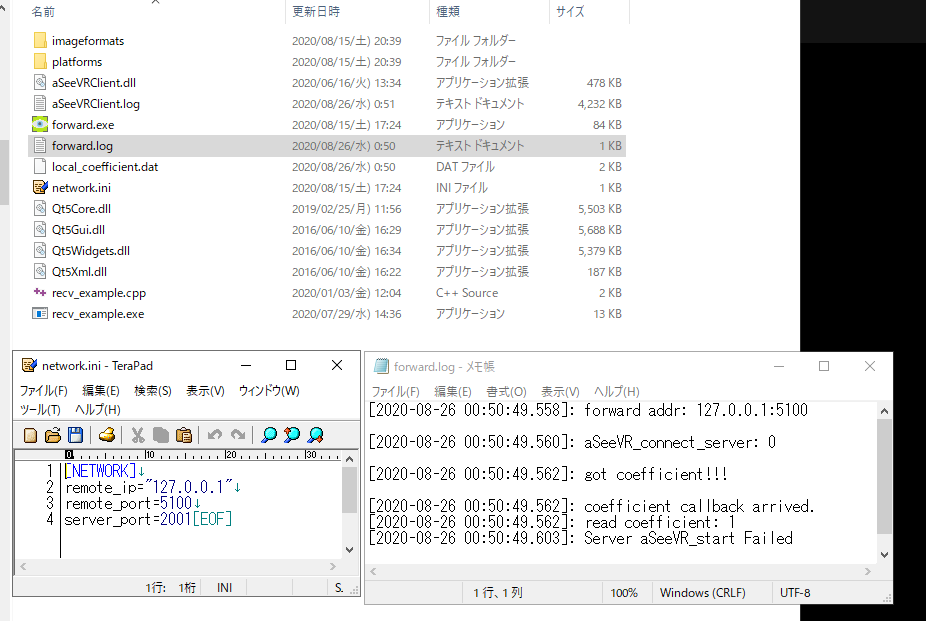The width and height of the screenshot is (926, 621).
Task: Save the file with TeraPad's floppy icon
Action: click(74, 435)
